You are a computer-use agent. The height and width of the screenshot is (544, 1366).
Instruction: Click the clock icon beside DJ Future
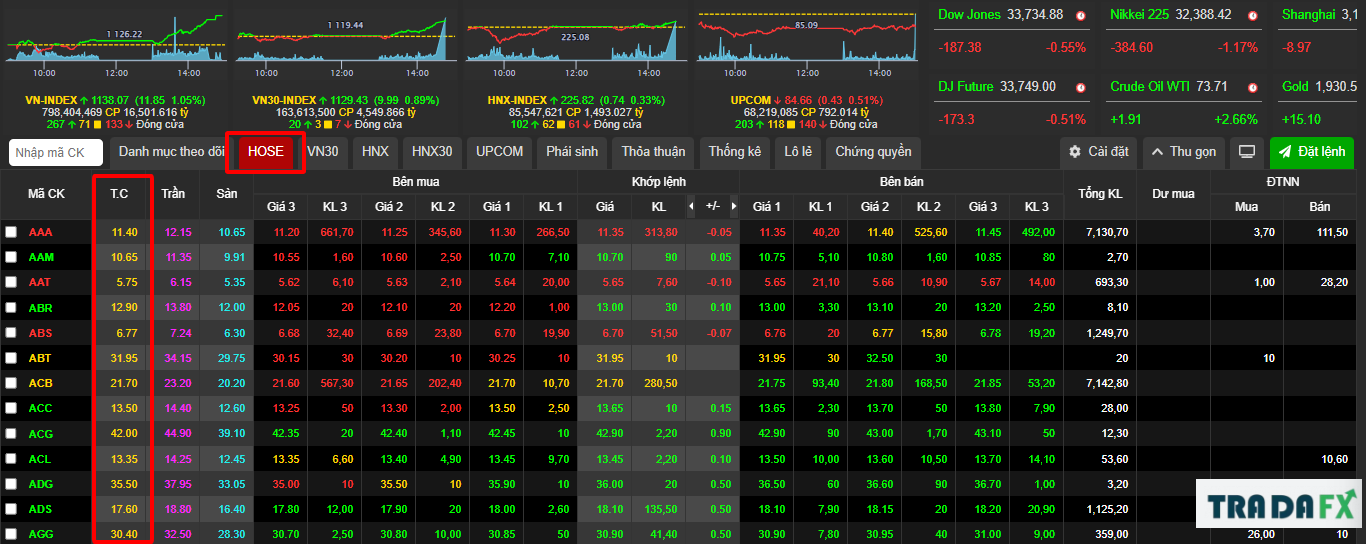coord(1081,88)
